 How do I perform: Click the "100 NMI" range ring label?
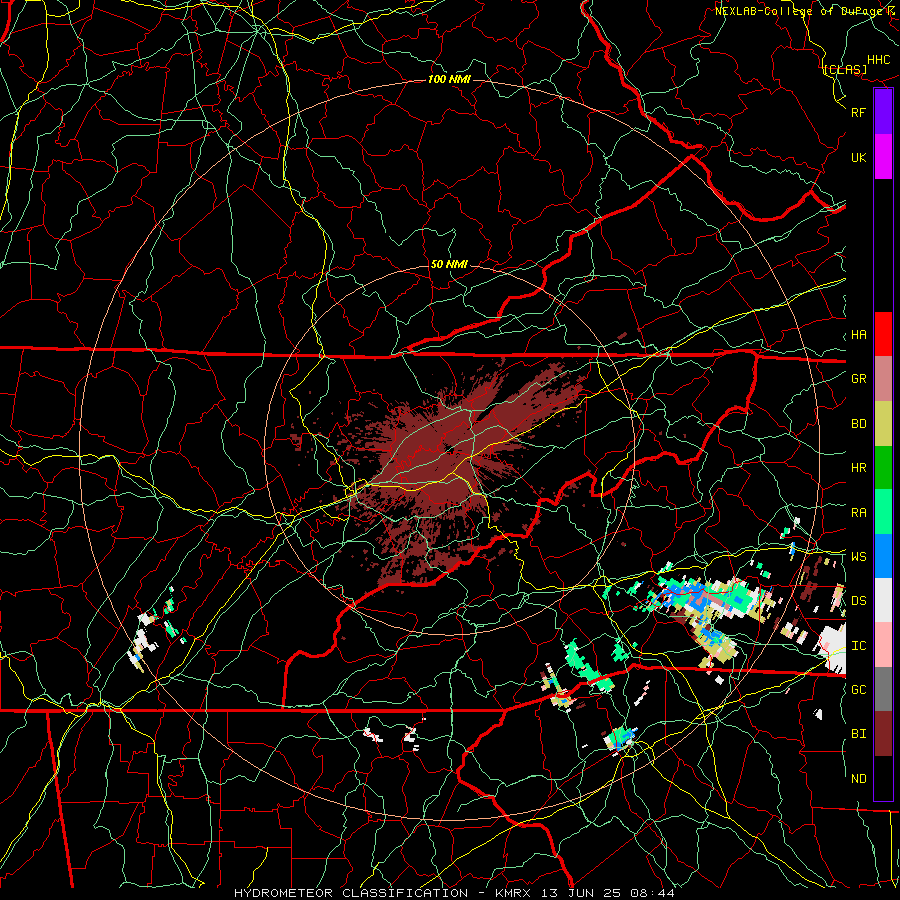pyautogui.click(x=449, y=79)
